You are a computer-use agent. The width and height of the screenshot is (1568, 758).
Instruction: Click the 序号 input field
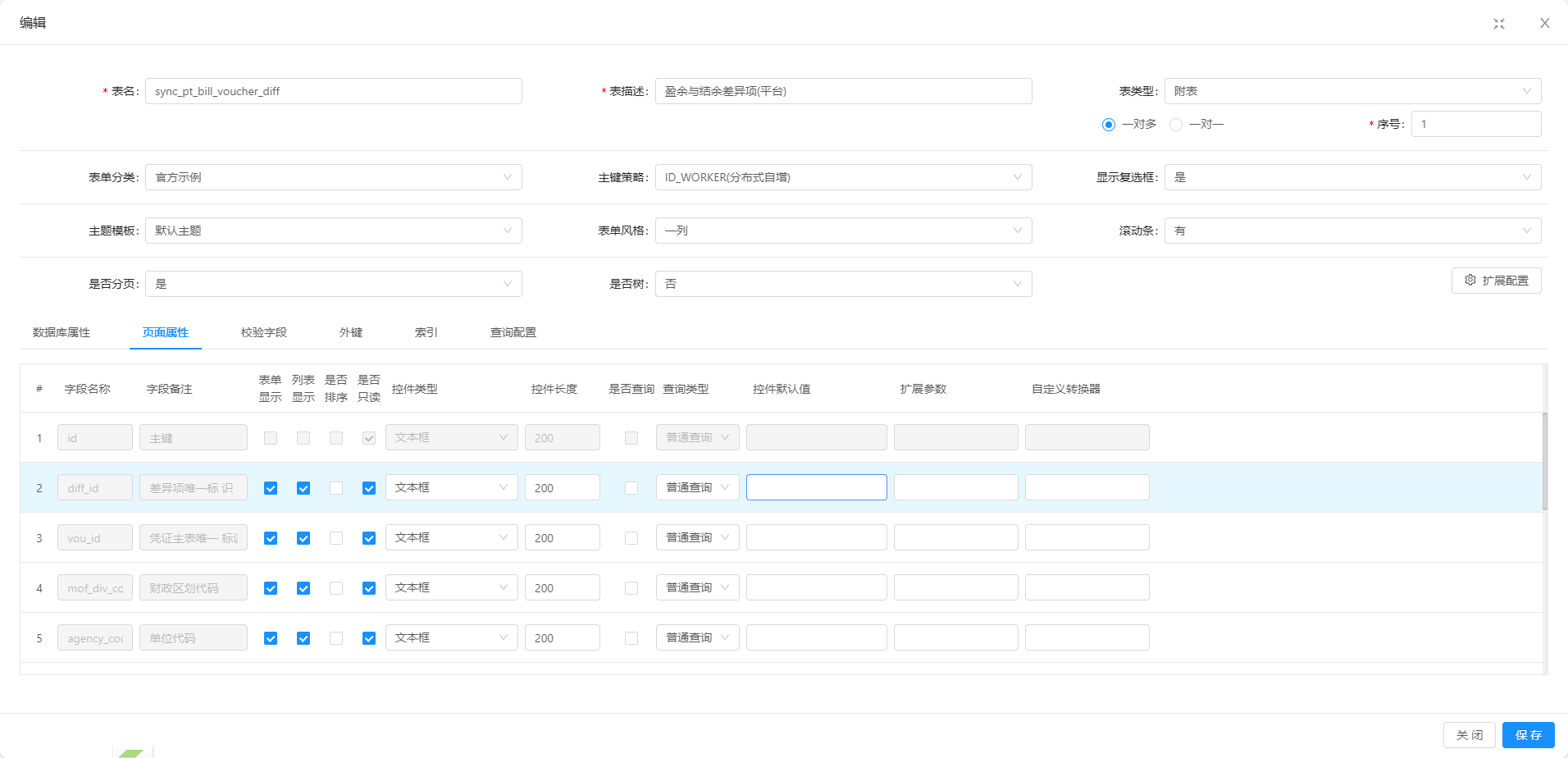(x=1476, y=124)
